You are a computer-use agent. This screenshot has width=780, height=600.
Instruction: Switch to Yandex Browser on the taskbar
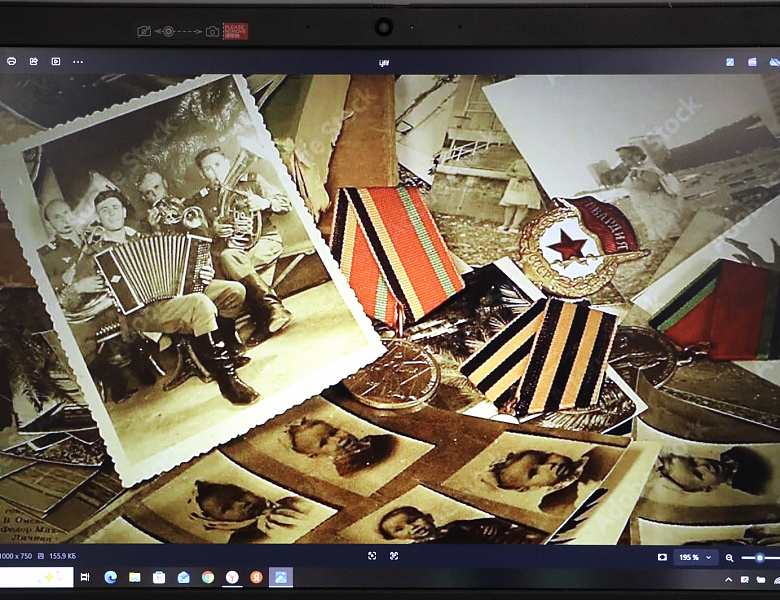232,577
